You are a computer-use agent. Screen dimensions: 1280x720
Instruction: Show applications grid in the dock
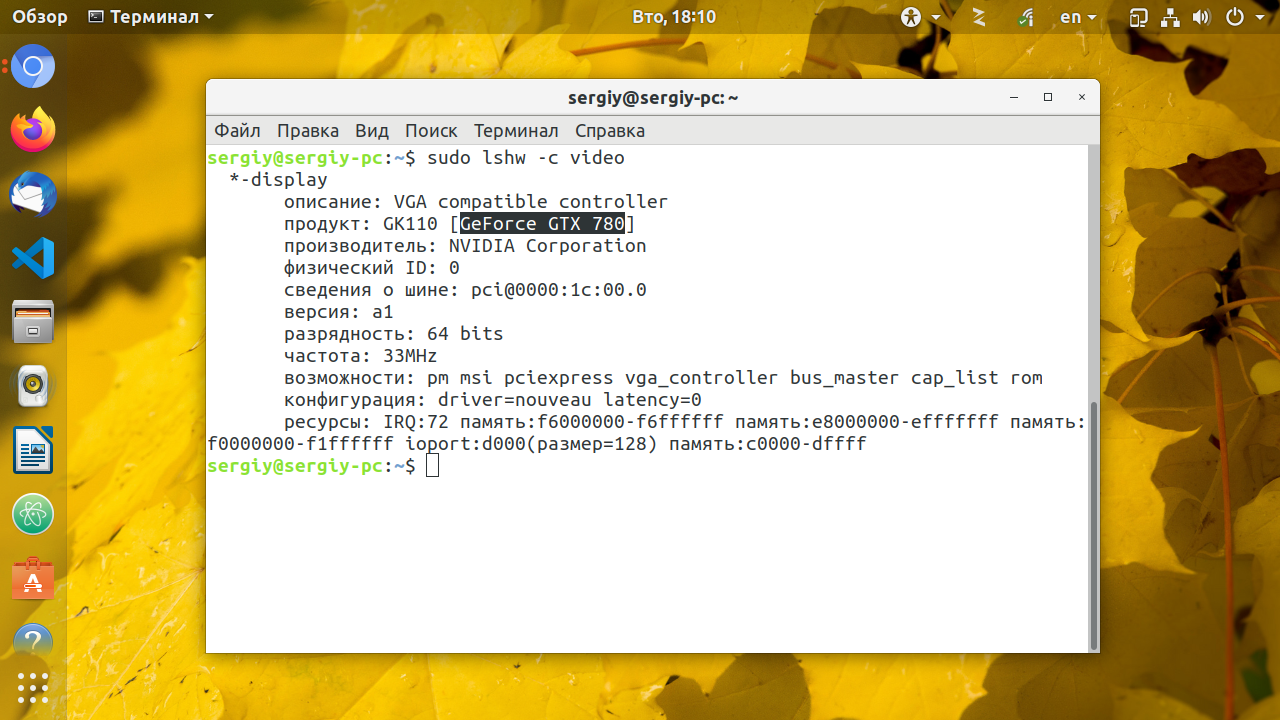tap(33, 688)
